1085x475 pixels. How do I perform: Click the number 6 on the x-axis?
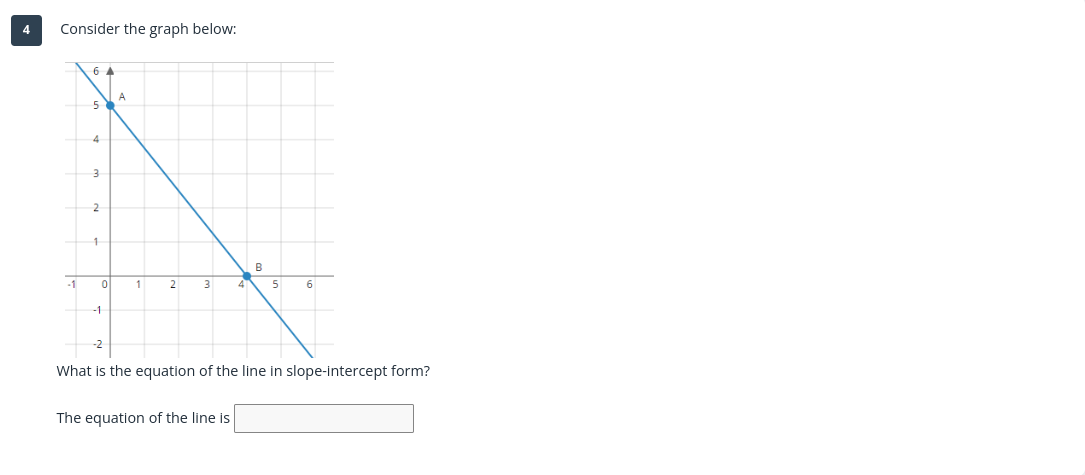[310, 285]
